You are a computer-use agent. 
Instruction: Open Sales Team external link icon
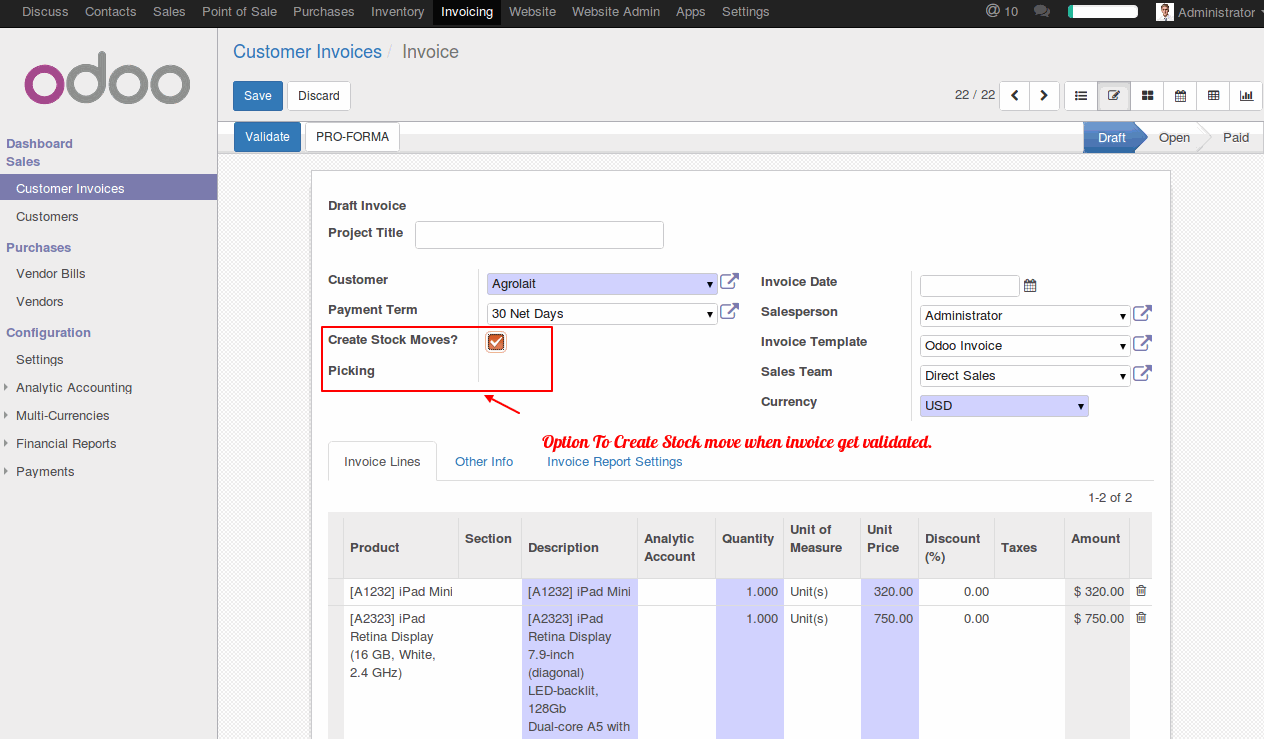coord(1142,374)
